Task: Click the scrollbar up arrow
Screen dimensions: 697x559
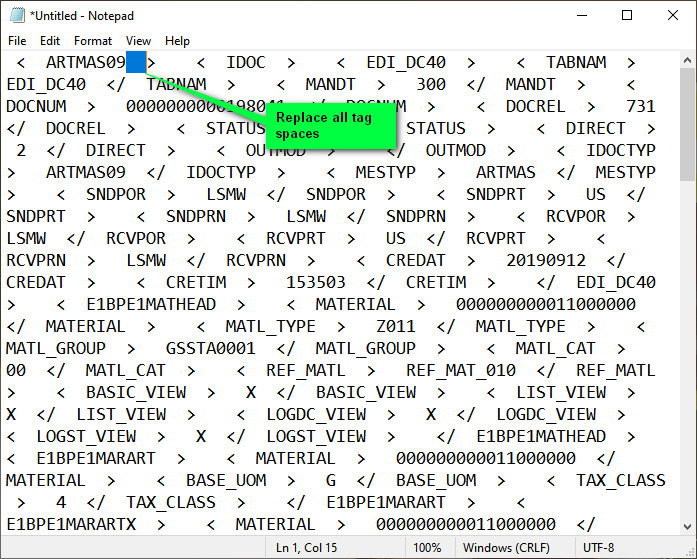Action: pos(687,60)
